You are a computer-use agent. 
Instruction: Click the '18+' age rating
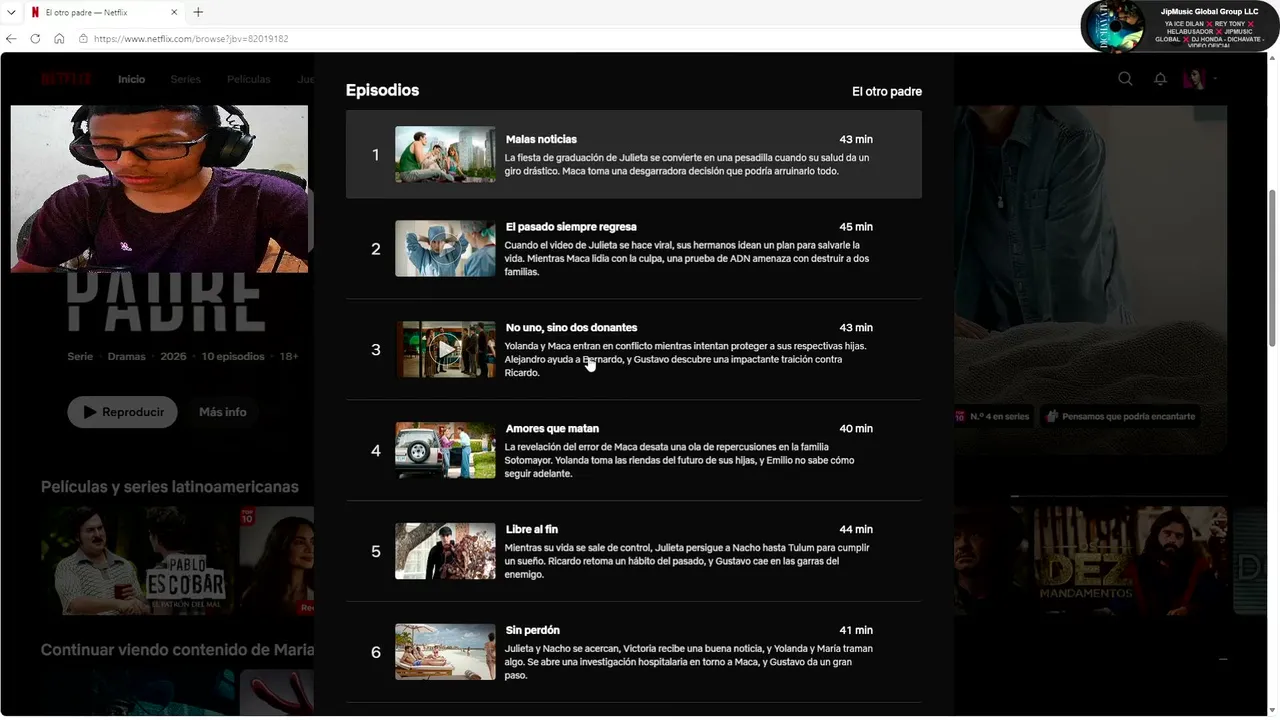pos(289,357)
